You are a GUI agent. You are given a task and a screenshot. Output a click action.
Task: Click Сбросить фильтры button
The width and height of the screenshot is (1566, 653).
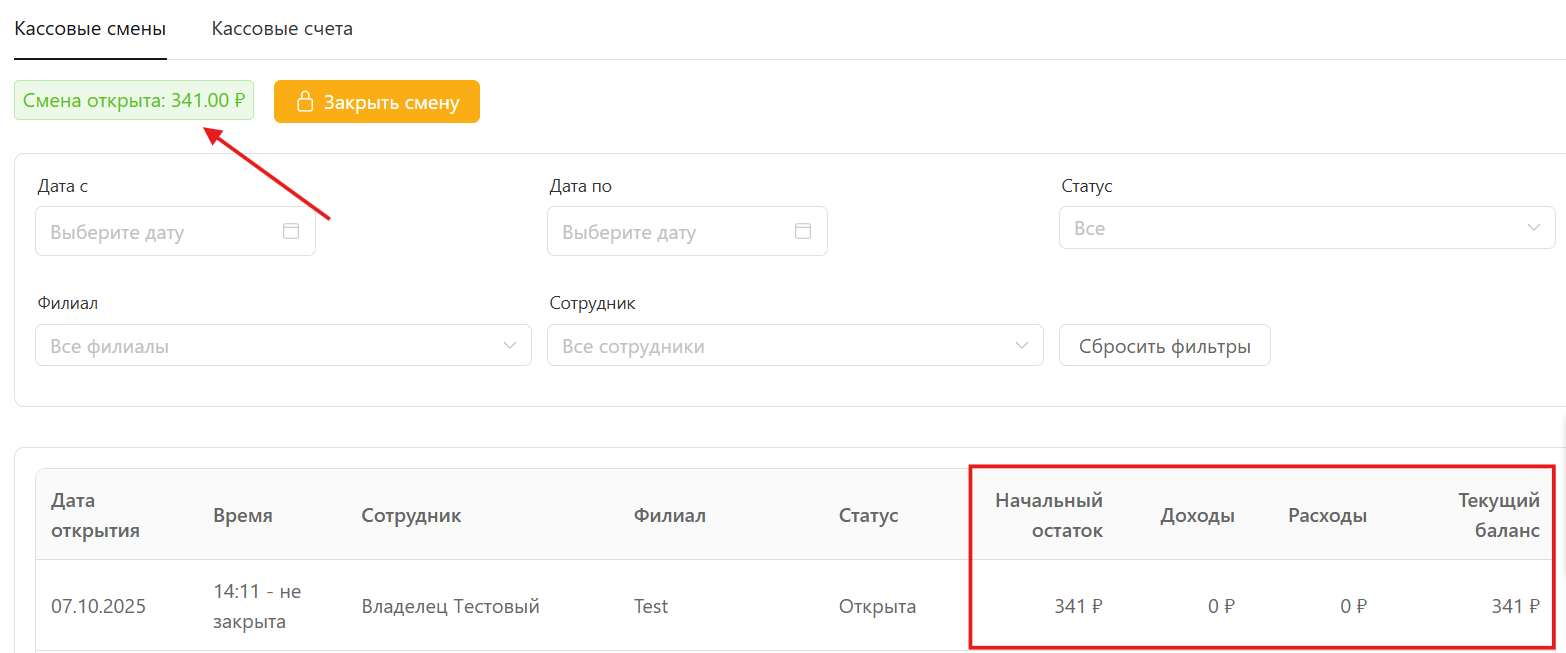click(1165, 346)
